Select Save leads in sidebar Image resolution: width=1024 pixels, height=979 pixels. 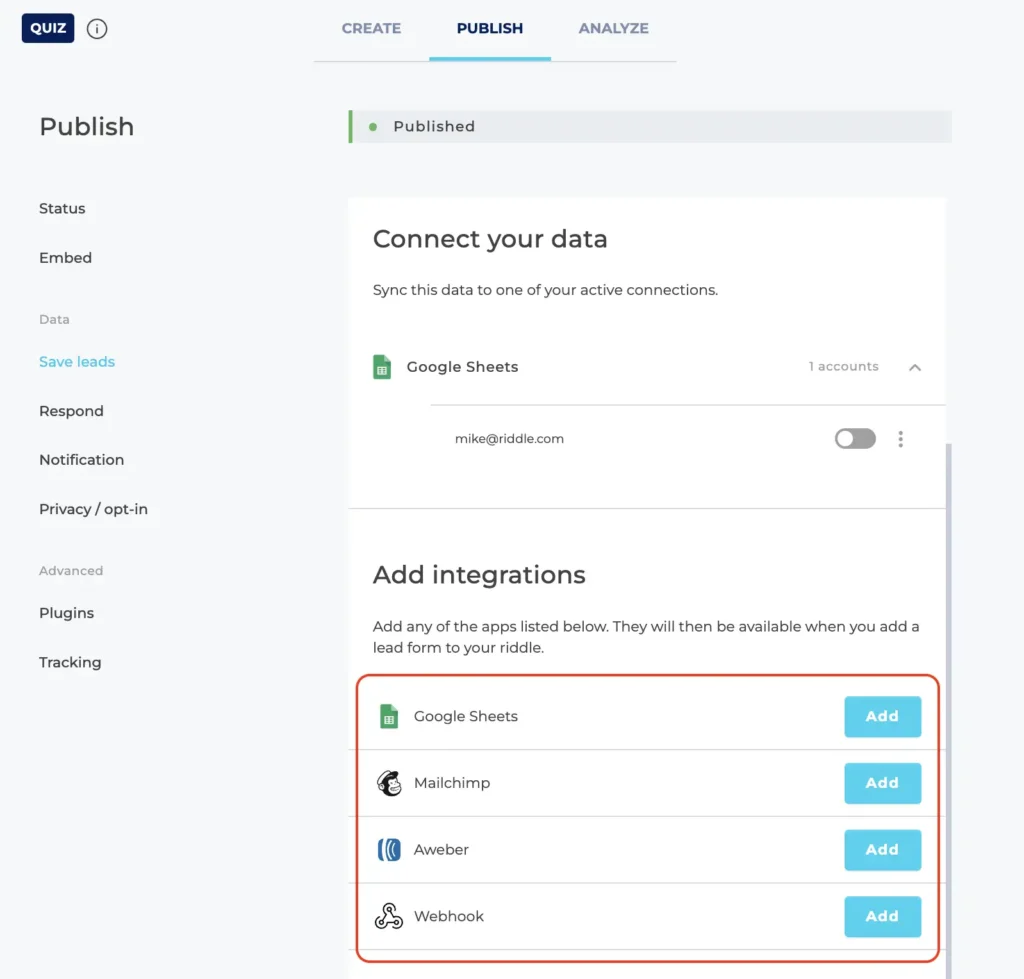pos(77,362)
